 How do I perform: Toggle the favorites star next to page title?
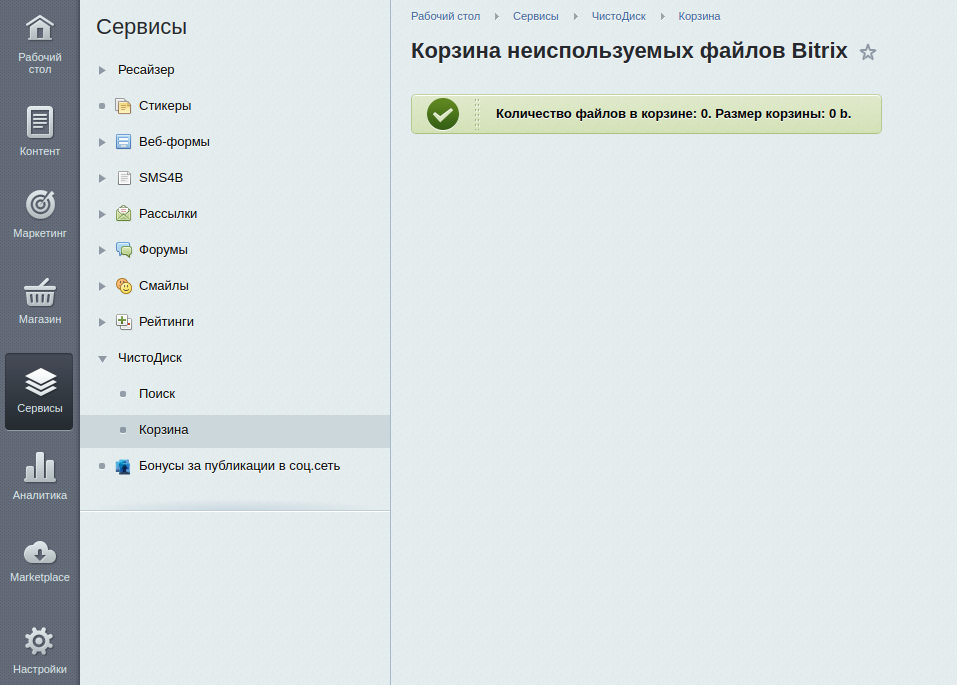(867, 52)
